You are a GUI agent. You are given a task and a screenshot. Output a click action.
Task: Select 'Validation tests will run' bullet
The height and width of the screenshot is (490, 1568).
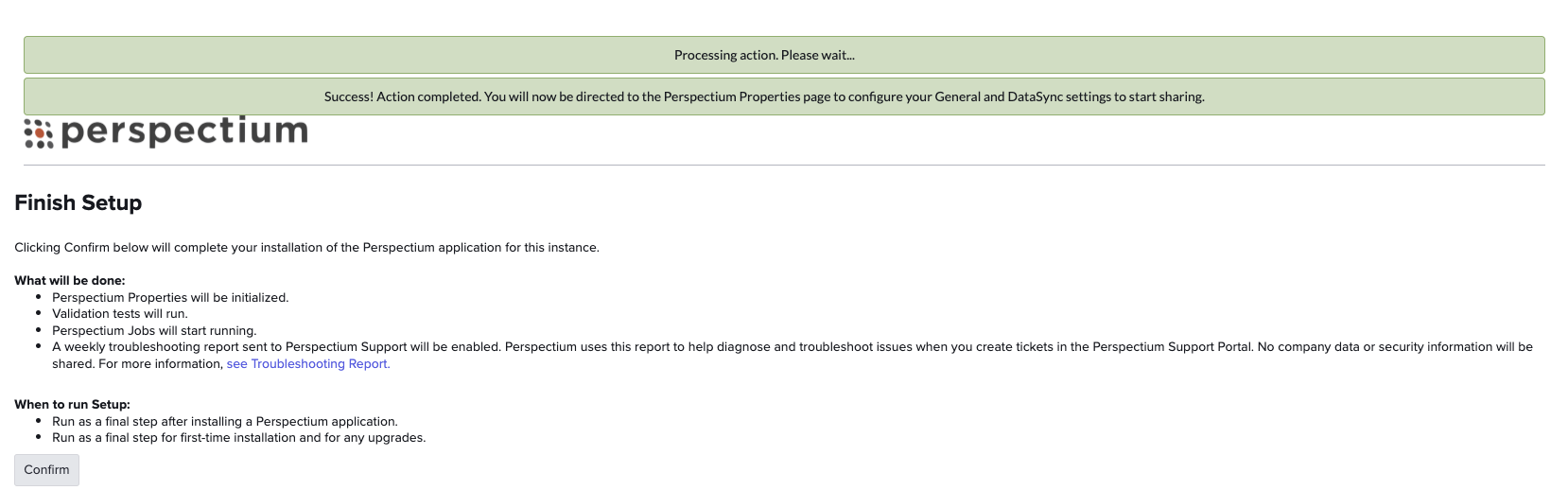pyautogui.click(x=120, y=314)
